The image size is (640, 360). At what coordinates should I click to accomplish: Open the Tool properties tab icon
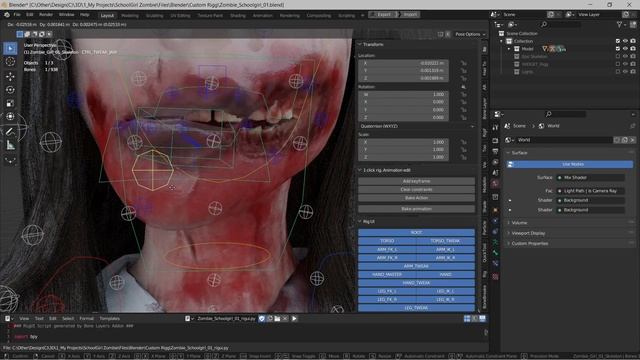point(495,127)
